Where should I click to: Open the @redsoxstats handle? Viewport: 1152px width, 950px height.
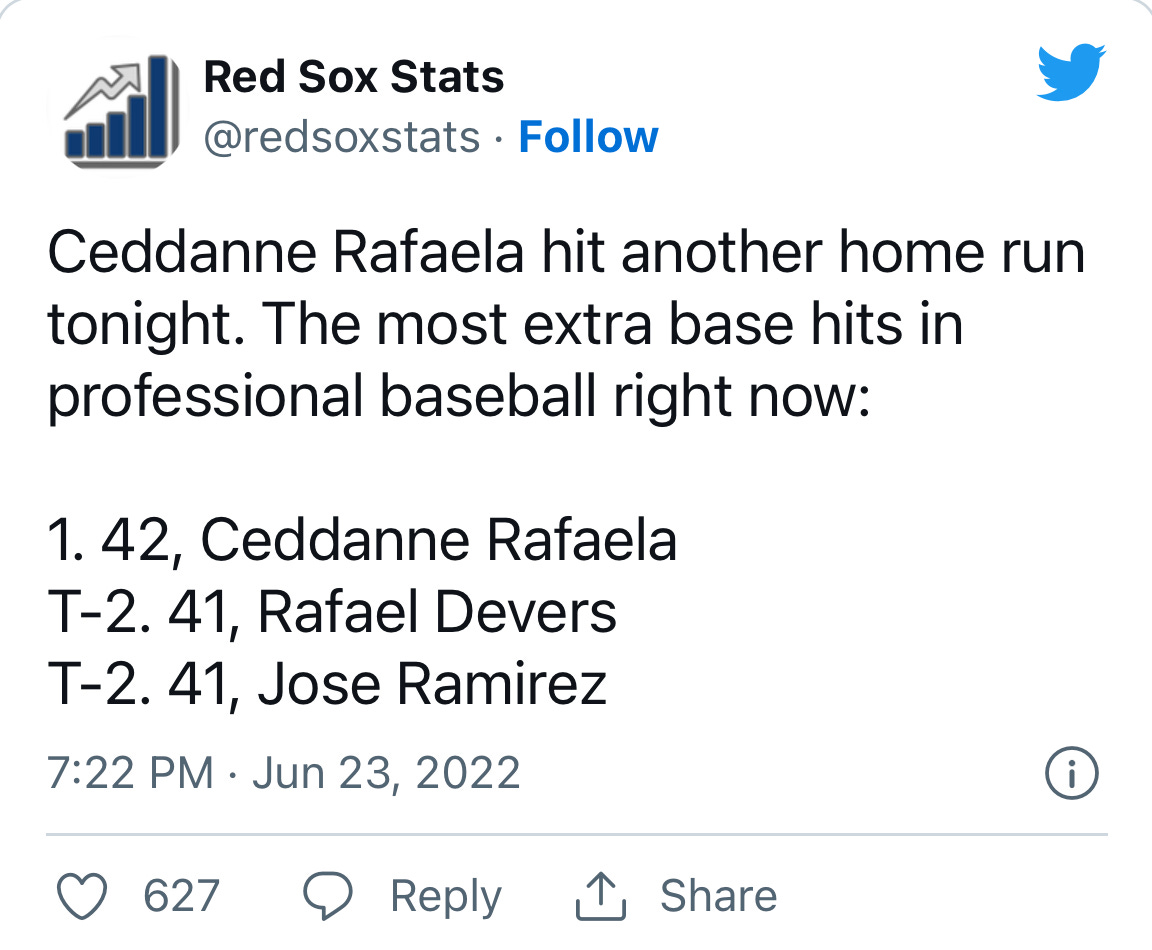point(340,137)
